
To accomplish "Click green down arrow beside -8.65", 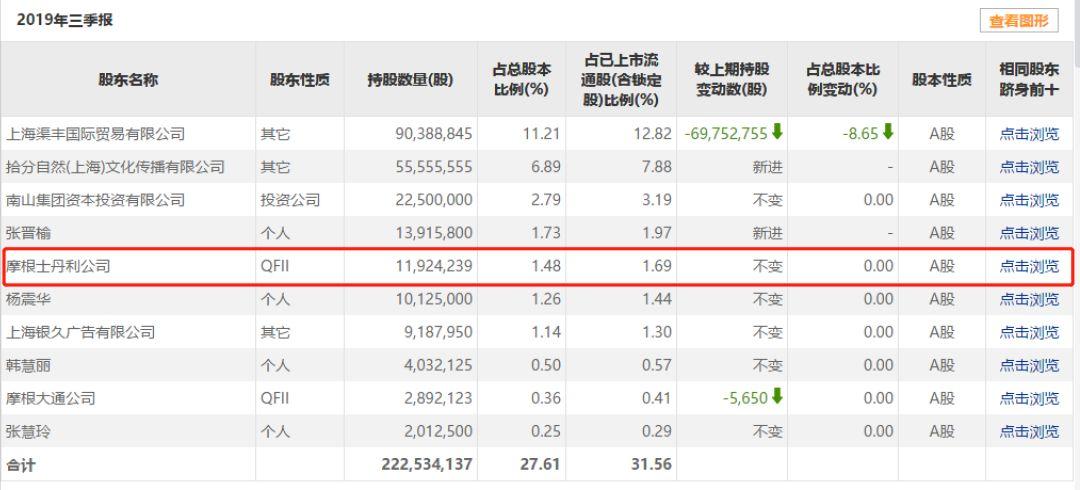I will [x=888, y=132].
